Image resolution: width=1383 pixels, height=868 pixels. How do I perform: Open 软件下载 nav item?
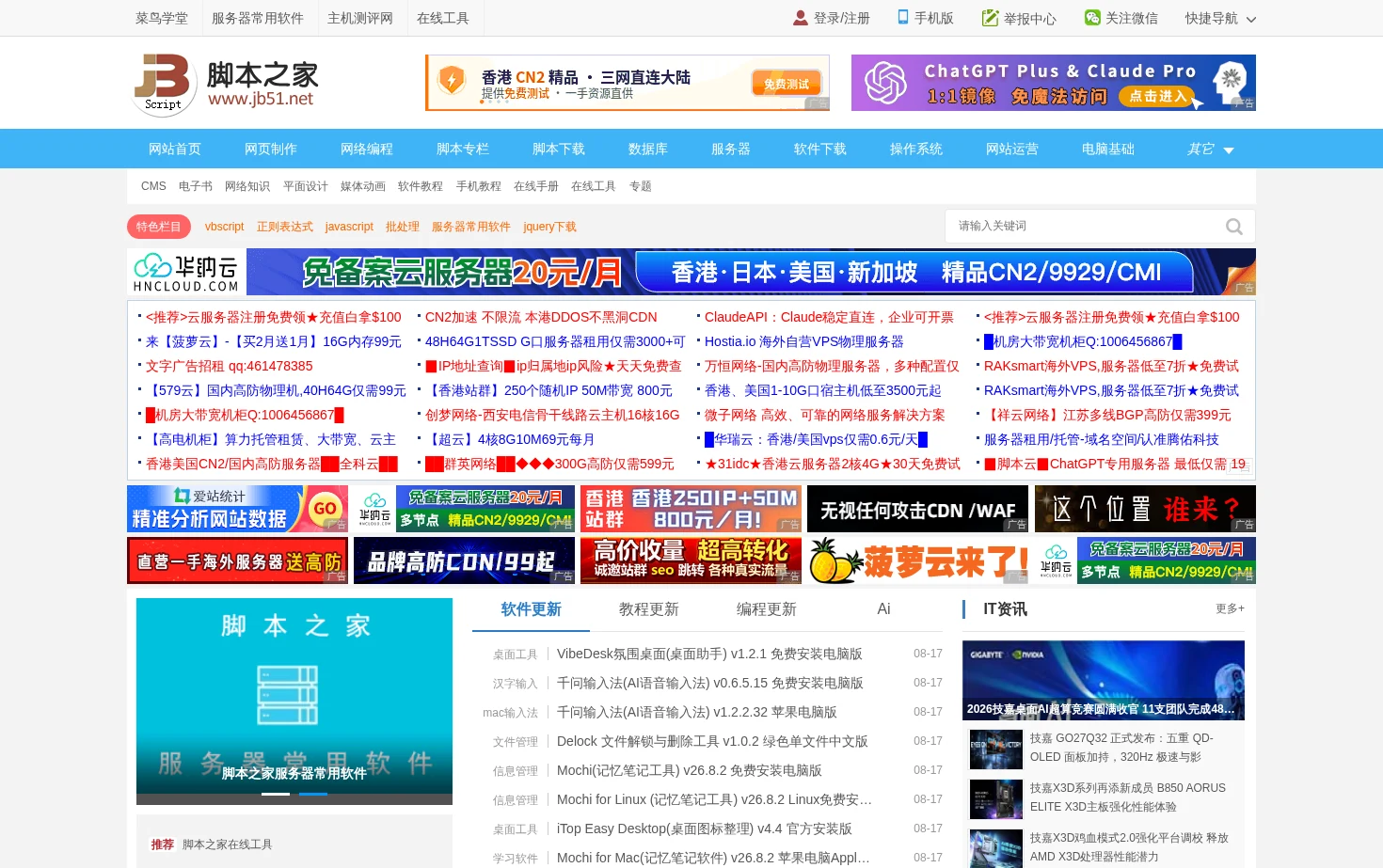pos(820,149)
